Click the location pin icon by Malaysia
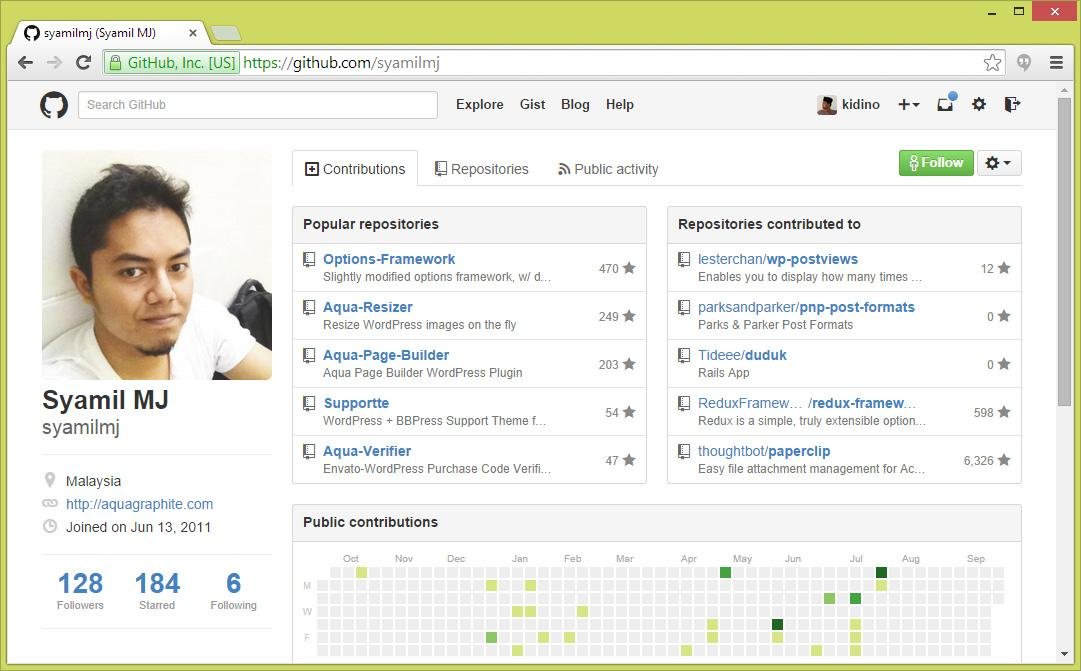The width and height of the screenshot is (1081, 671). click(x=50, y=479)
